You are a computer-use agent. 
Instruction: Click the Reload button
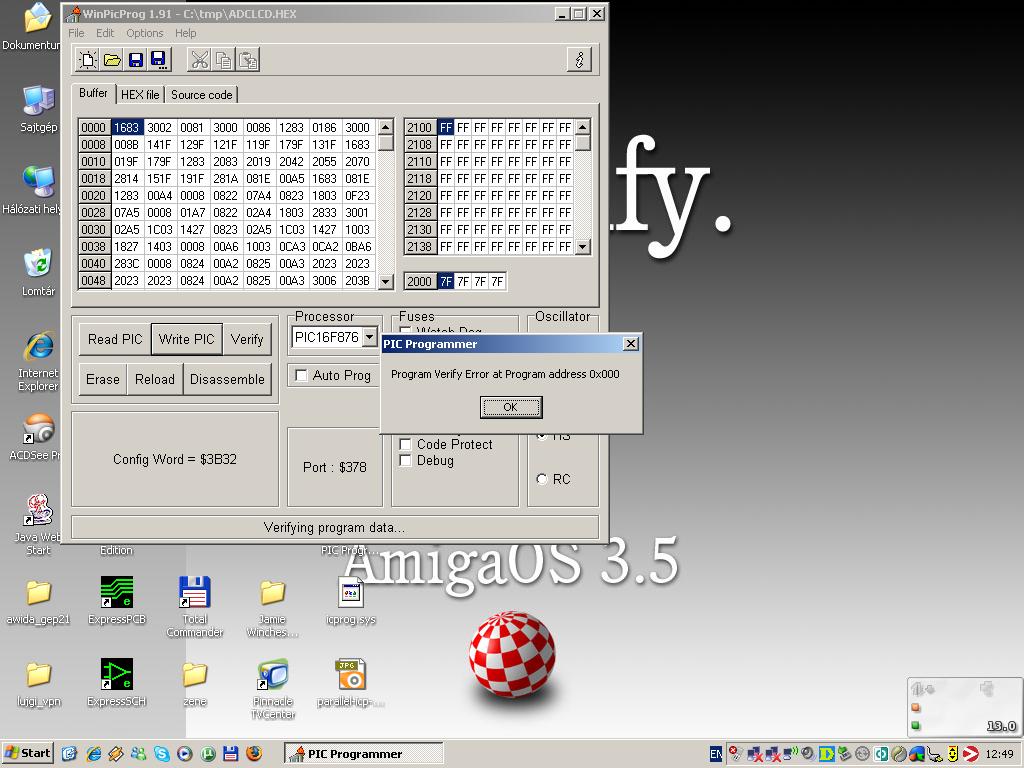(155, 379)
